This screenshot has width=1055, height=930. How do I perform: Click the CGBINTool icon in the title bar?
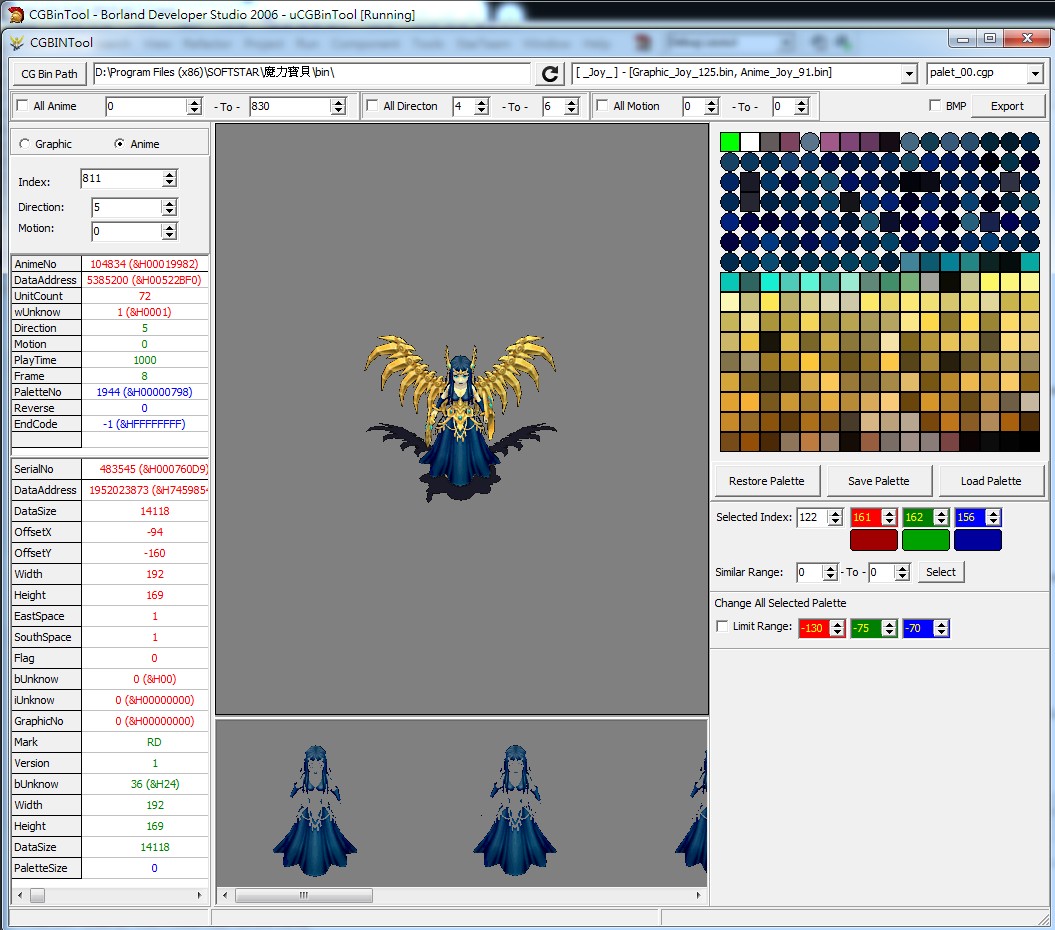[x=17, y=43]
